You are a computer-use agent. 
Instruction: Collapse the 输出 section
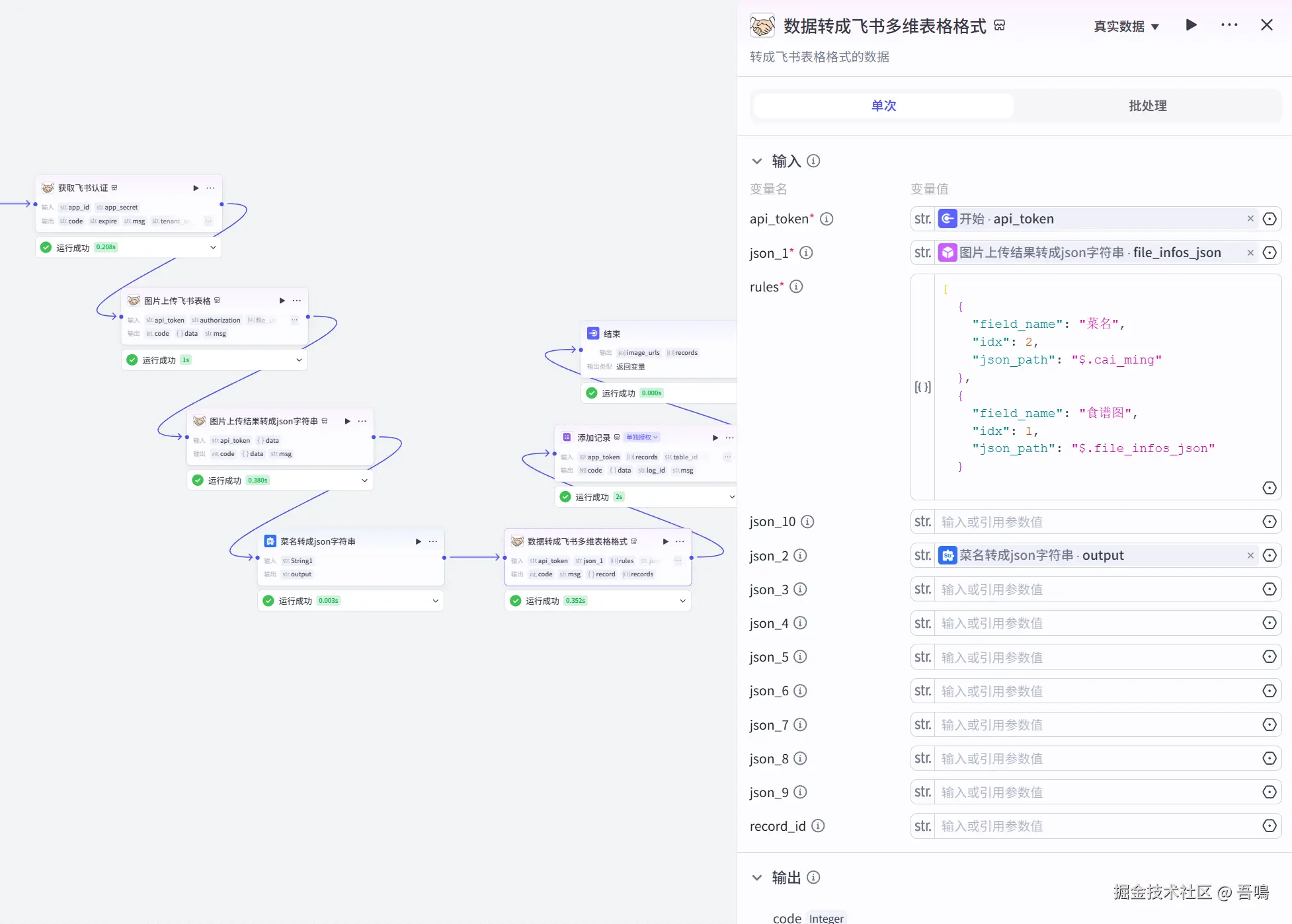[x=757, y=878]
